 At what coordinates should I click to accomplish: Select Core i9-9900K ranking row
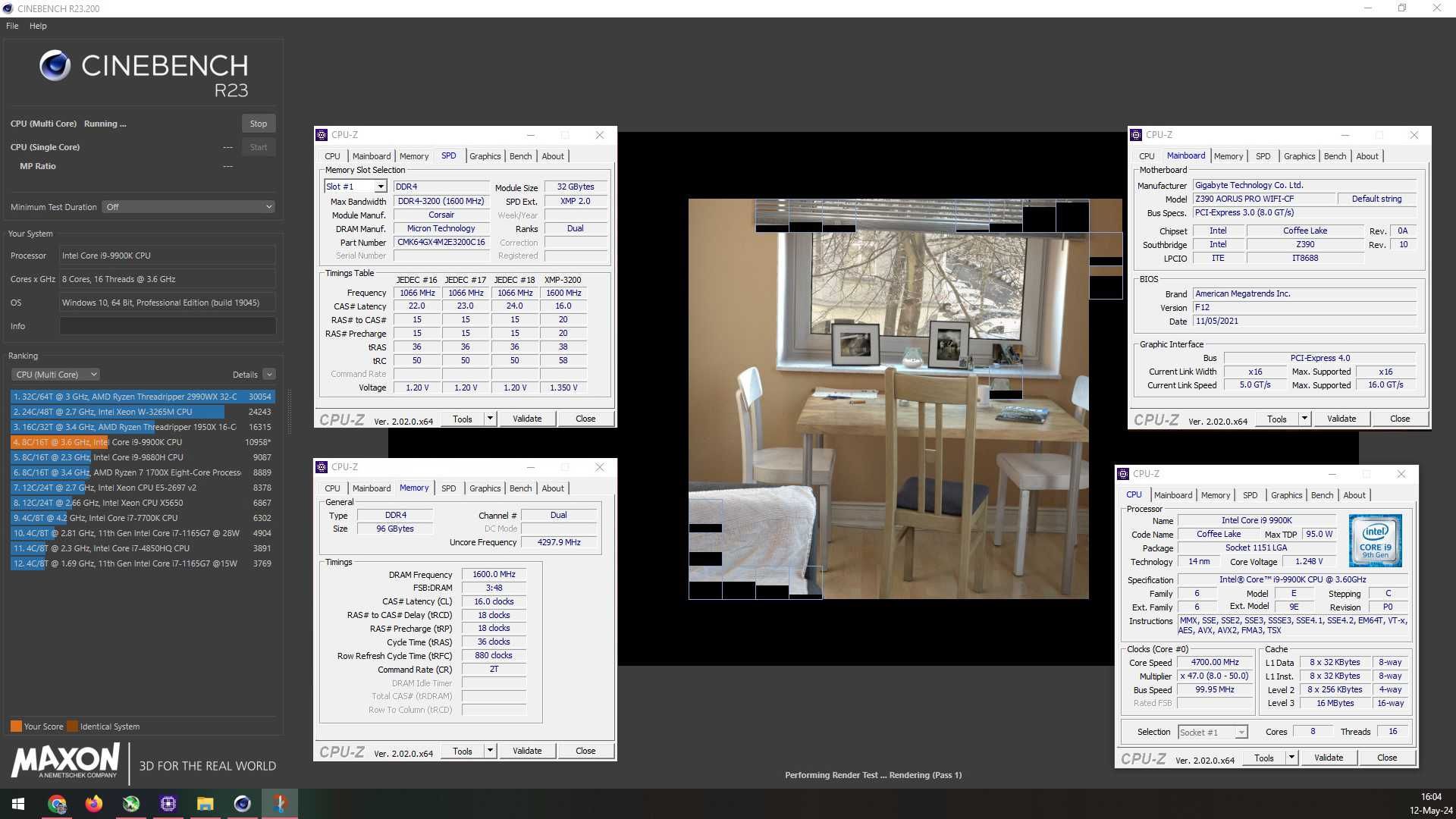point(143,442)
